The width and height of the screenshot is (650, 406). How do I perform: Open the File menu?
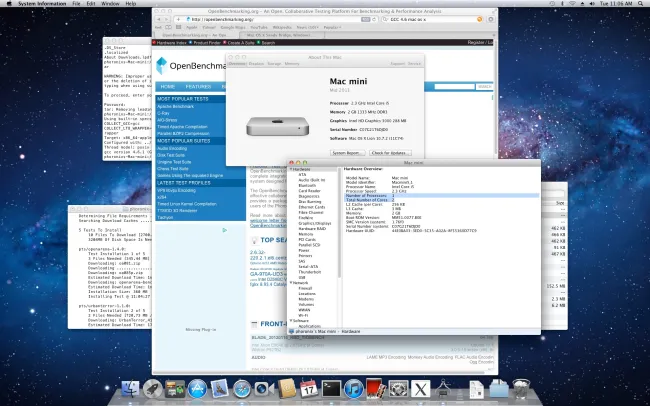pyautogui.click(x=76, y=3)
